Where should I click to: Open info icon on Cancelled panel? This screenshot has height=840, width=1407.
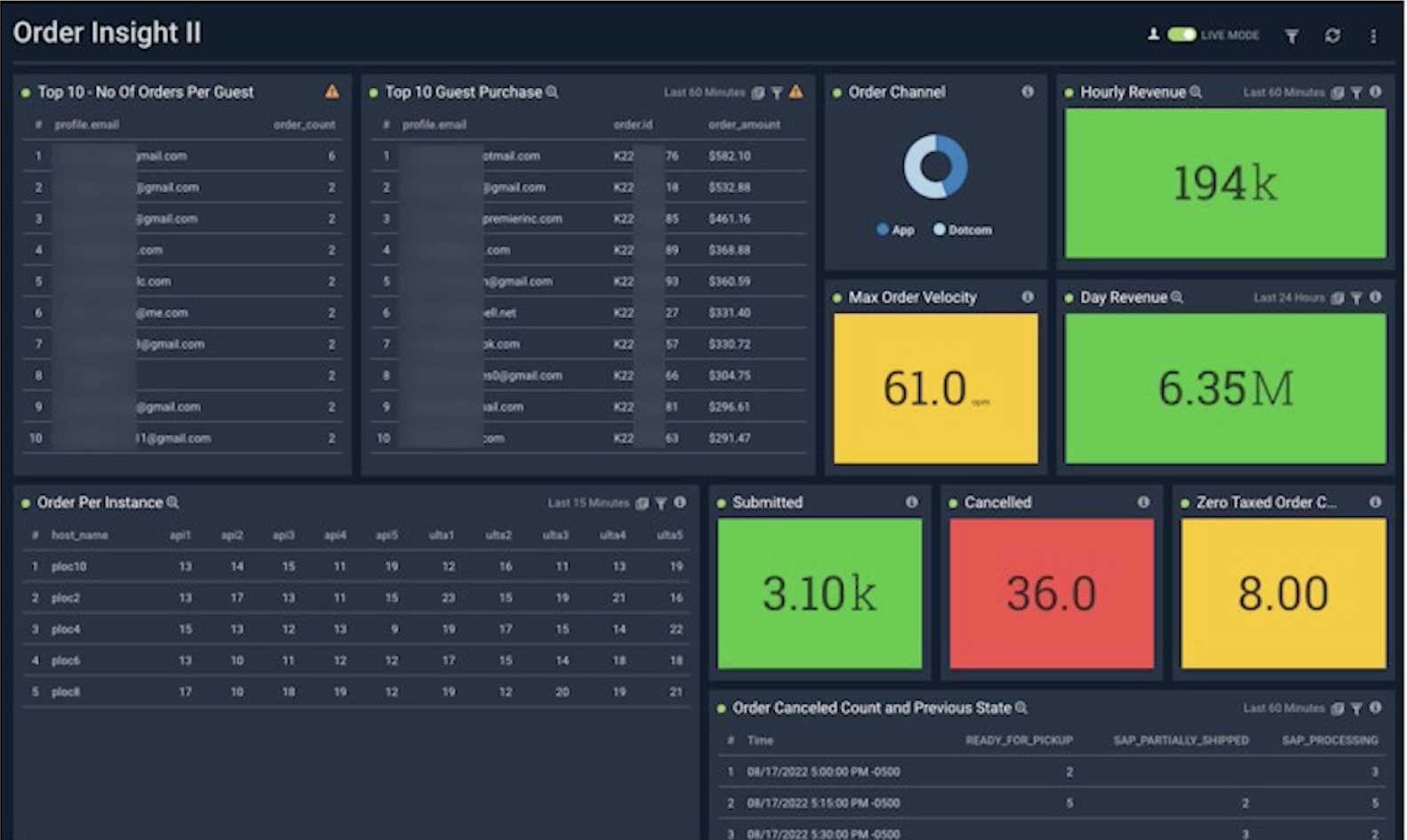[x=1143, y=502]
